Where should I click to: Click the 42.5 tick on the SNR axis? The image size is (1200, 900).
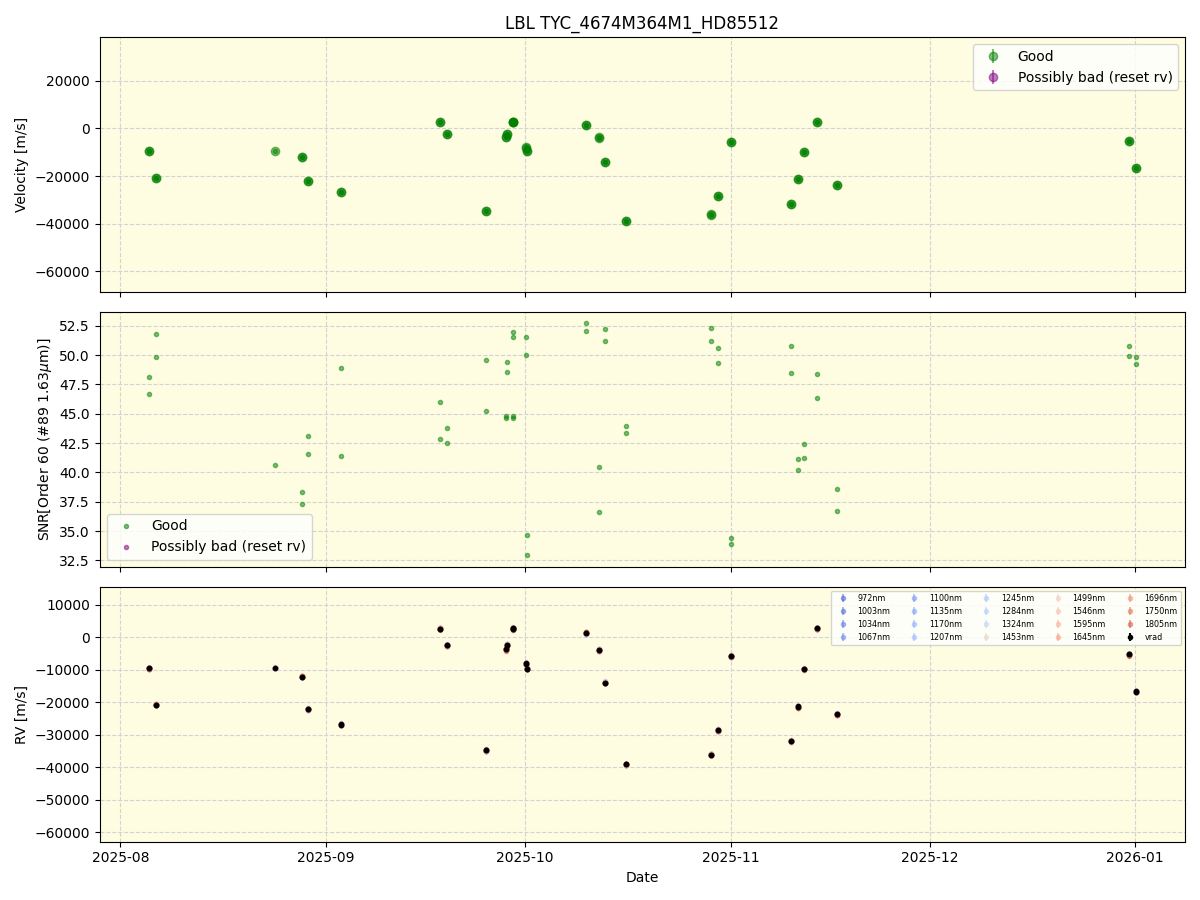click(x=77, y=443)
